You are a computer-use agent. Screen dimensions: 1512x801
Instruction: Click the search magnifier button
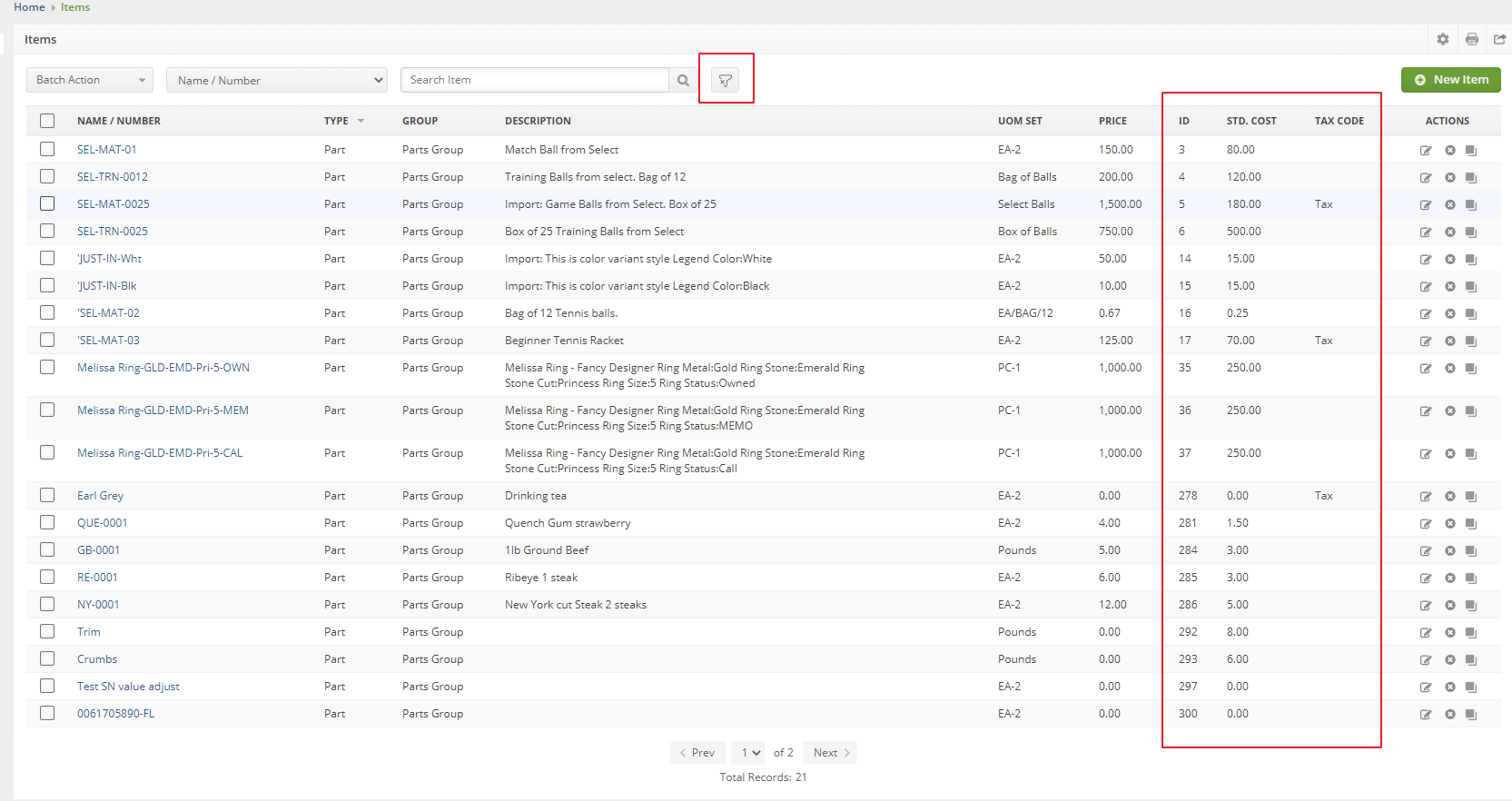pyautogui.click(x=683, y=80)
